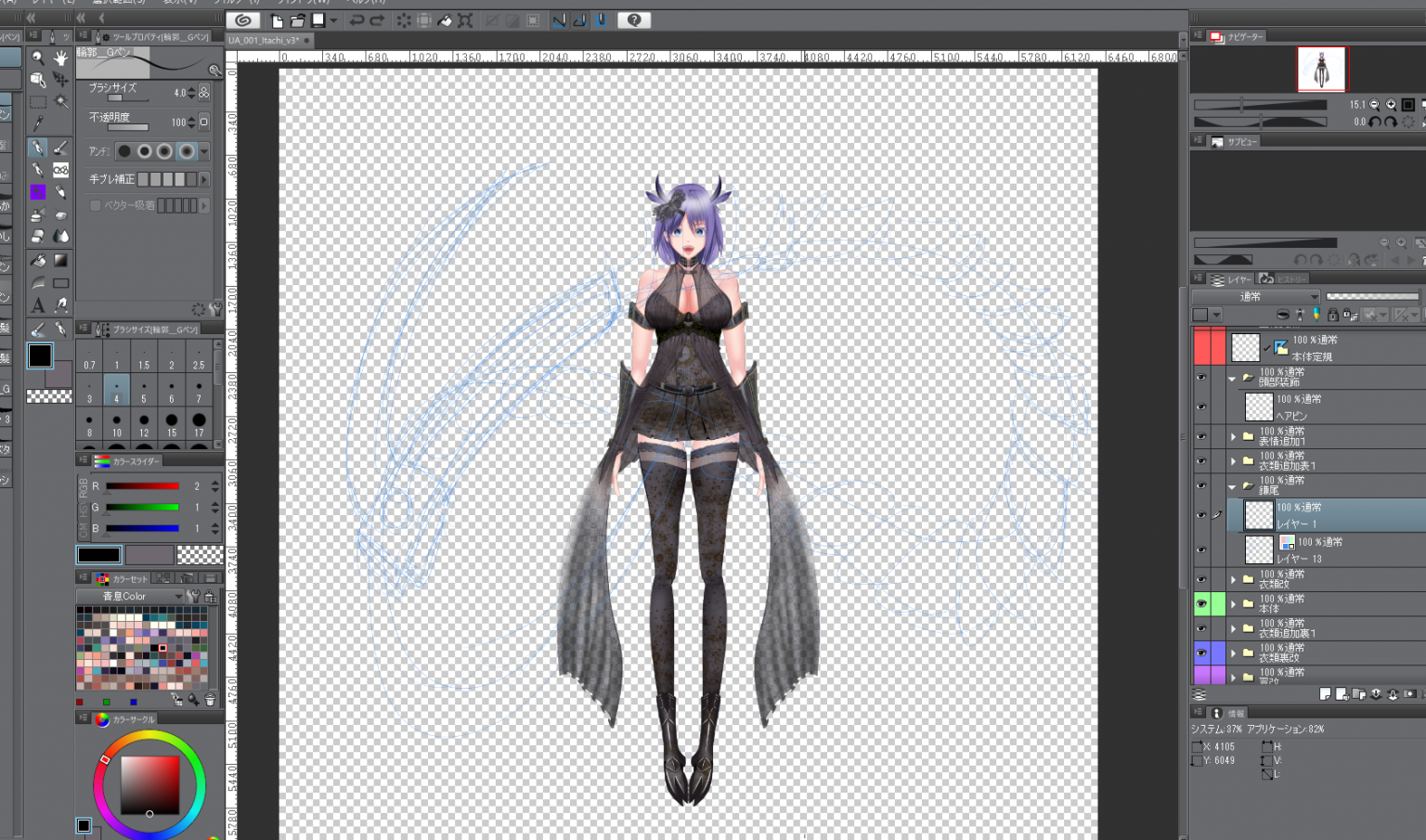Adjust the red R color slider

pos(142,486)
